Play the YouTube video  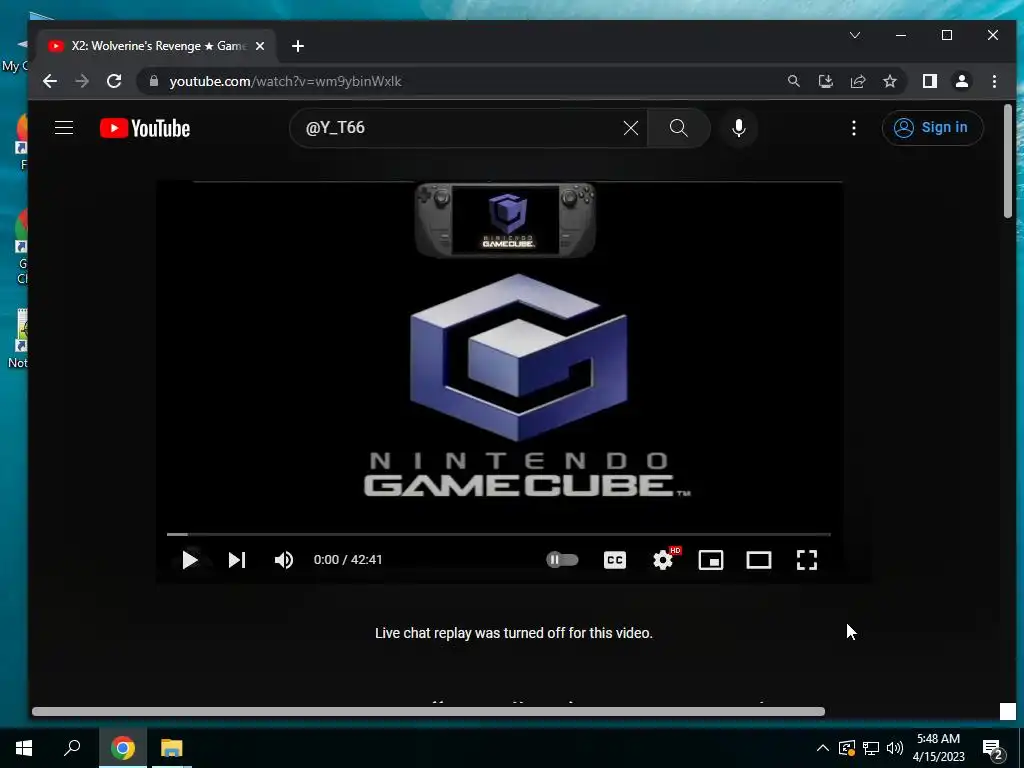coord(189,560)
